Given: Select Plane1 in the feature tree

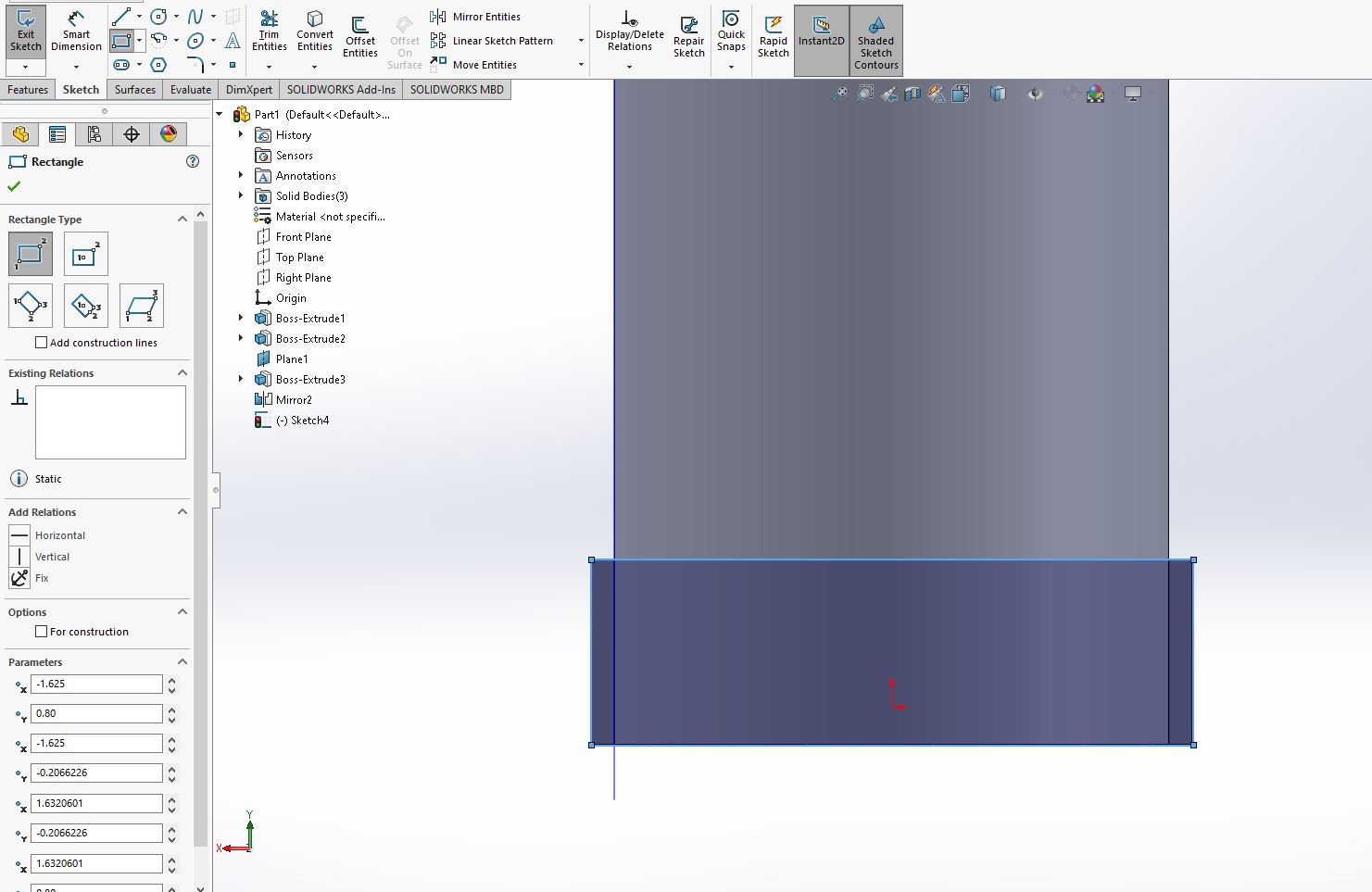Looking at the screenshot, I should point(282,359).
